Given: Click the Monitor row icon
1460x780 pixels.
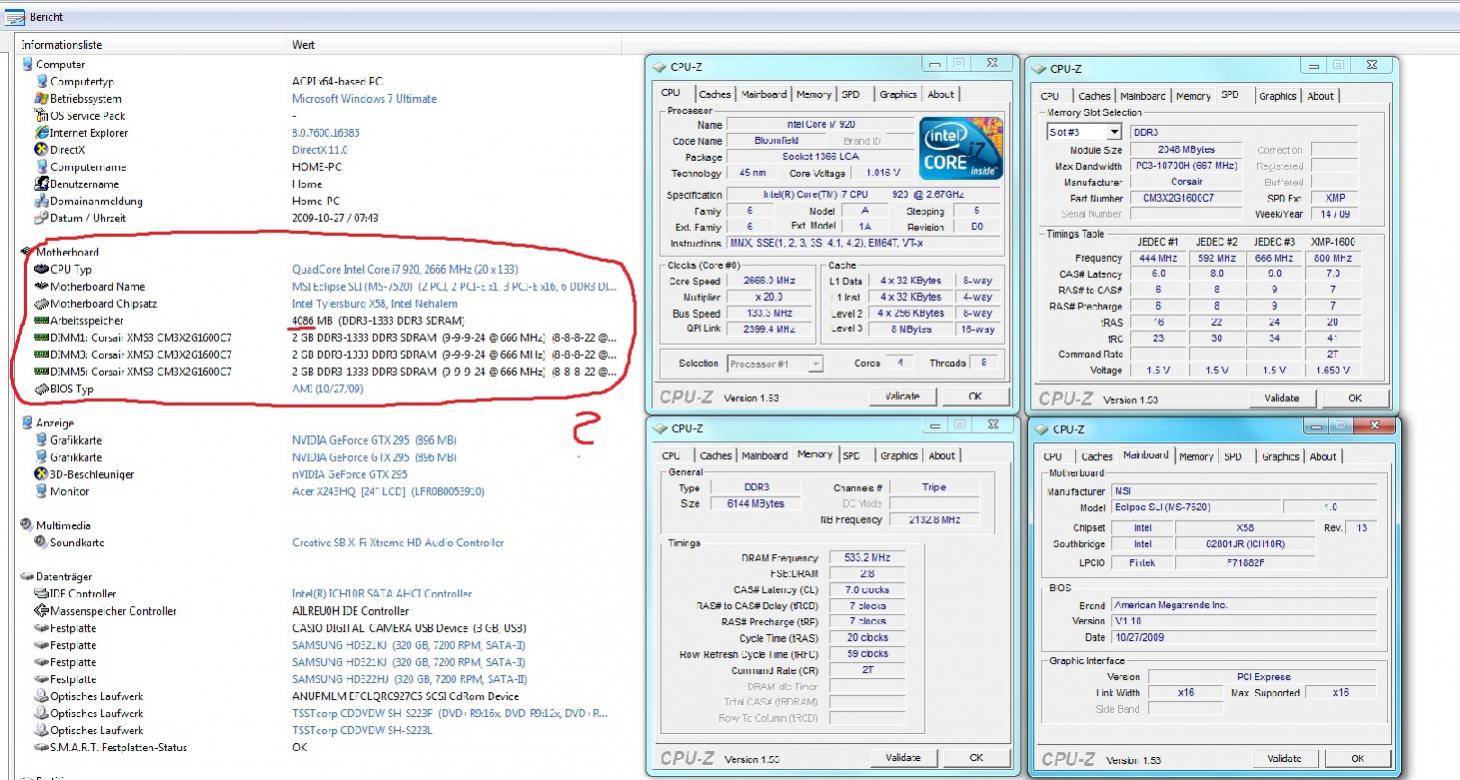Looking at the screenshot, I should 42,491.
